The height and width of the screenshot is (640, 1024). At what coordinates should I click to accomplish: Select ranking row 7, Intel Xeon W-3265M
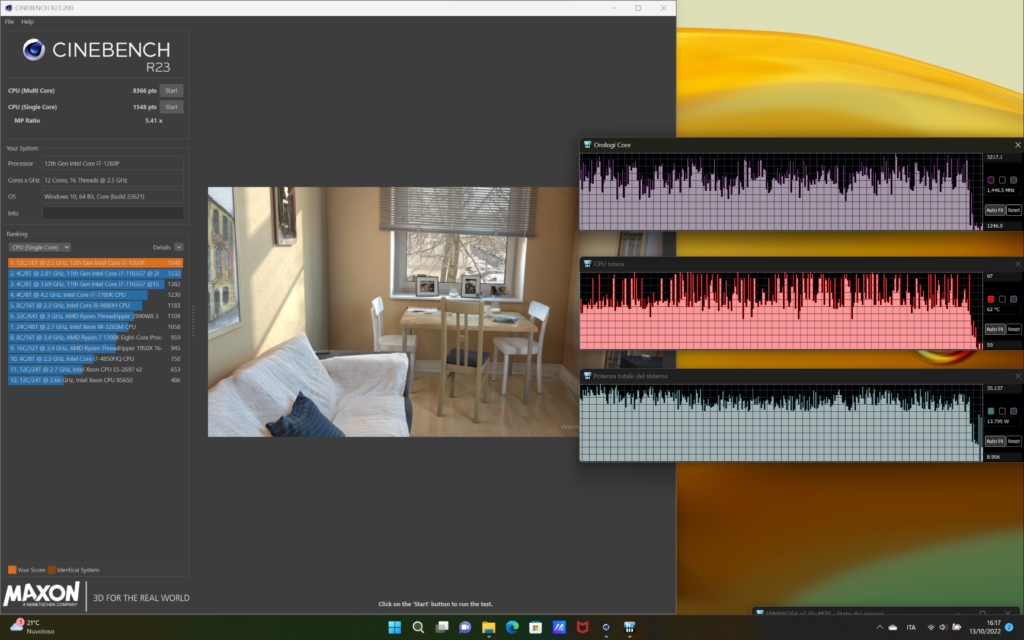click(x=95, y=327)
